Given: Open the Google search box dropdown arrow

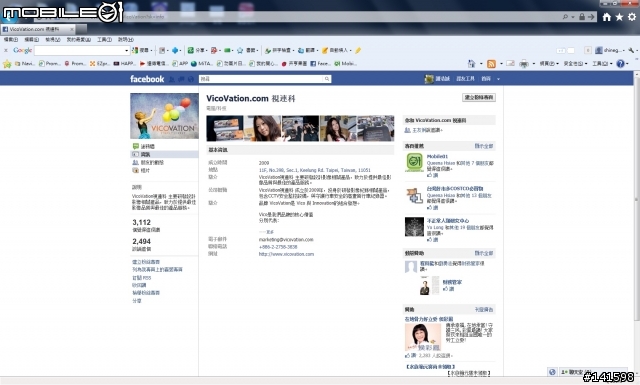Looking at the screenshot, I should [x=126, y=50].
